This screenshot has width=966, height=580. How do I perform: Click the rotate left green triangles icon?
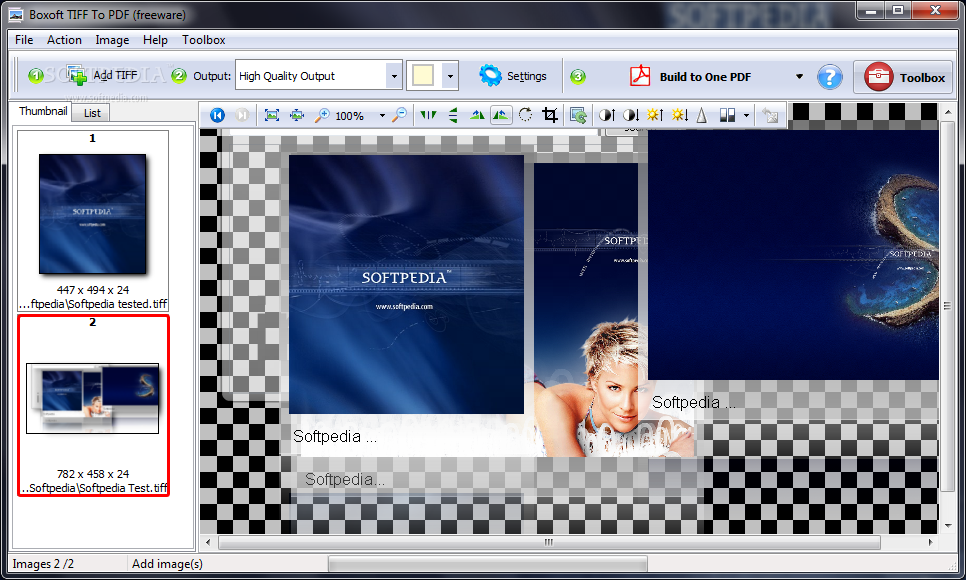(x=477, y=115)
